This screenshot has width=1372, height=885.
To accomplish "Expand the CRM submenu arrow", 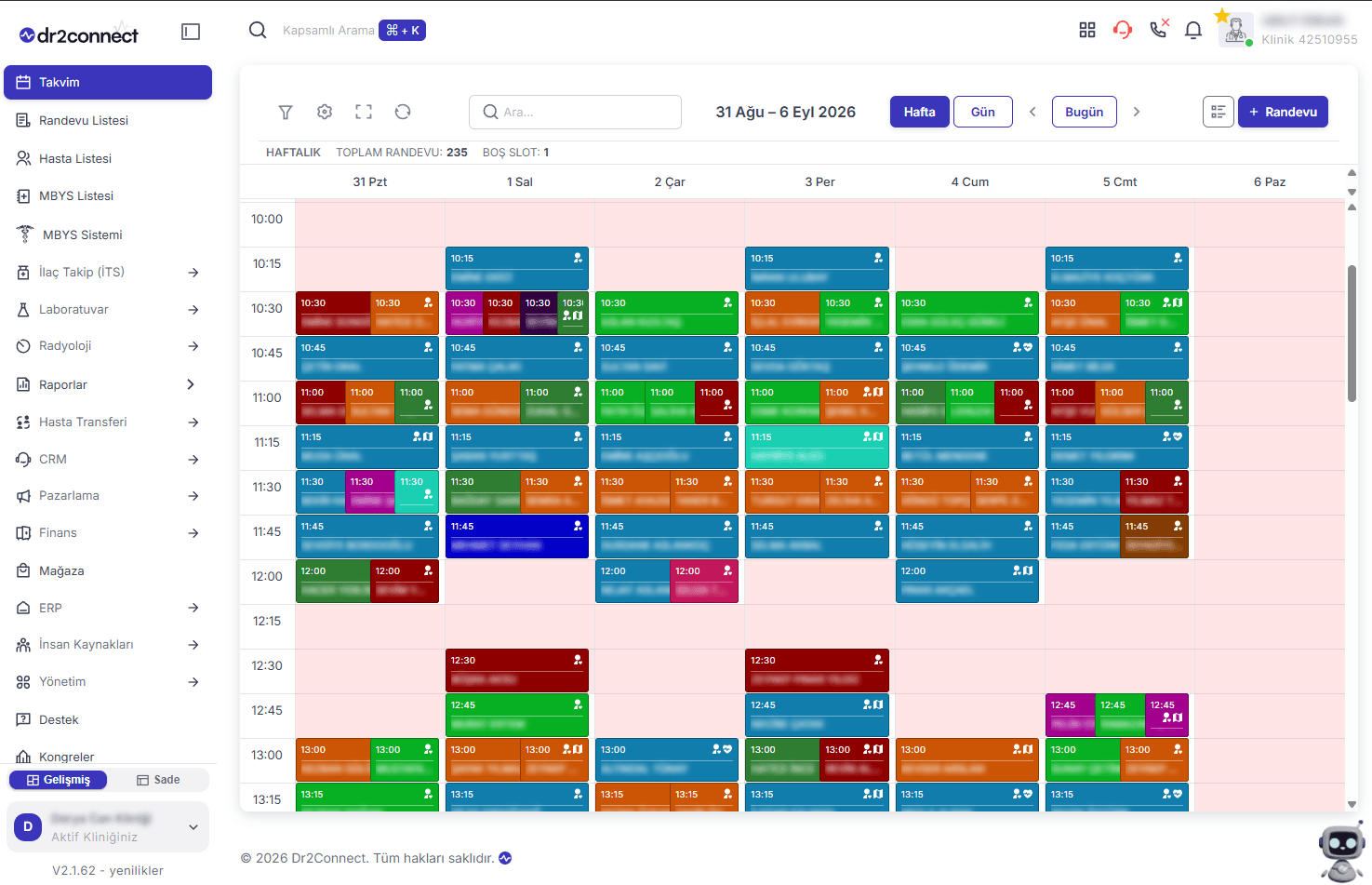I will pos(193,460).
